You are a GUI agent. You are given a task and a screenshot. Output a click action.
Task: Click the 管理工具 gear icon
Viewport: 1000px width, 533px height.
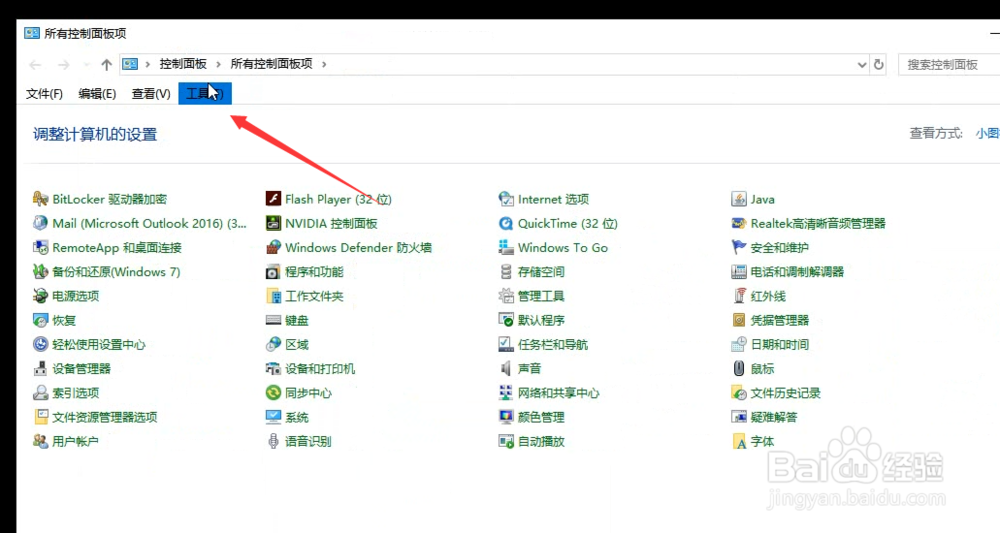506,296
